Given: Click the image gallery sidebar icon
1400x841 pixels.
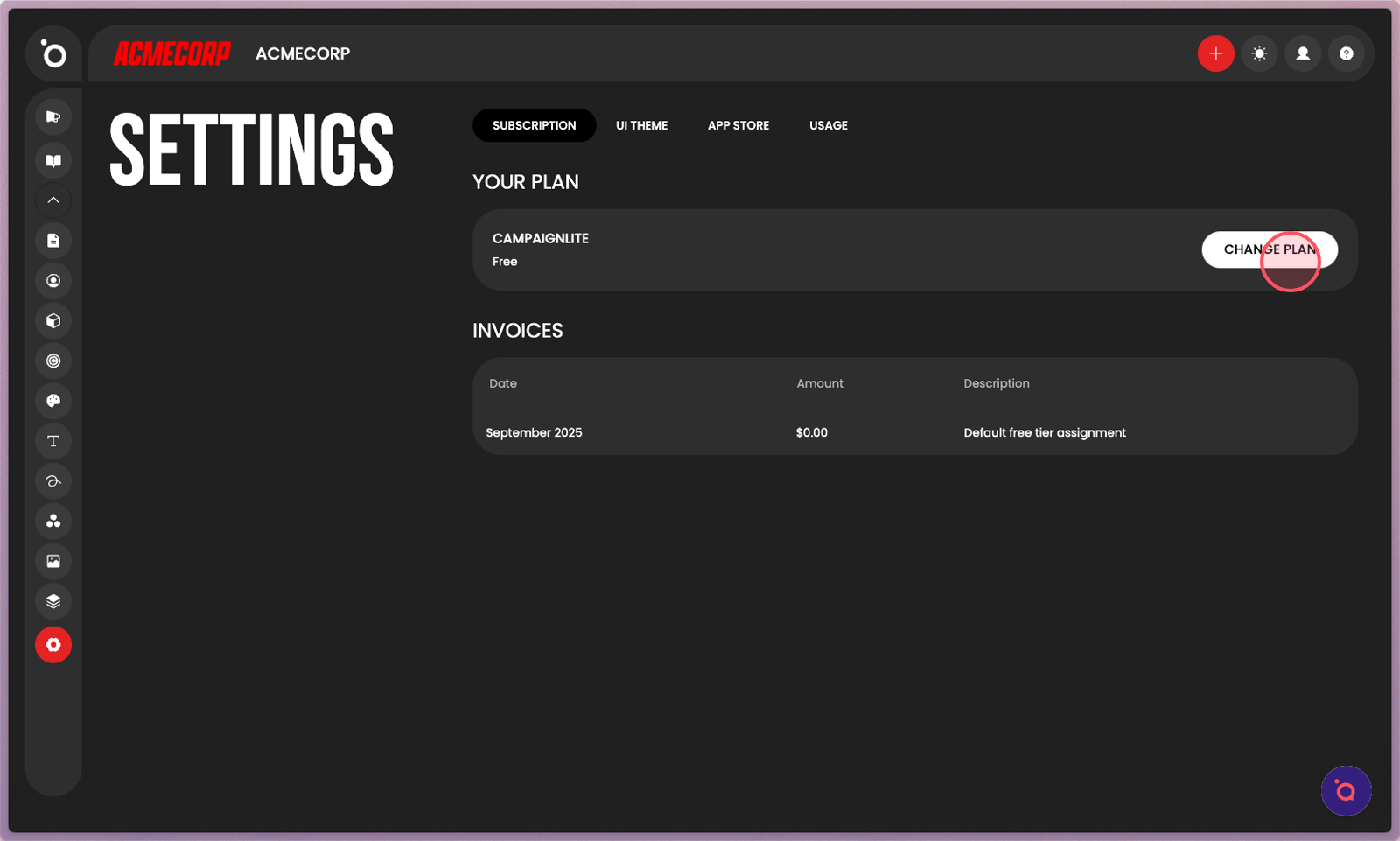Looking at the screenshot, I should click(53, 561).
